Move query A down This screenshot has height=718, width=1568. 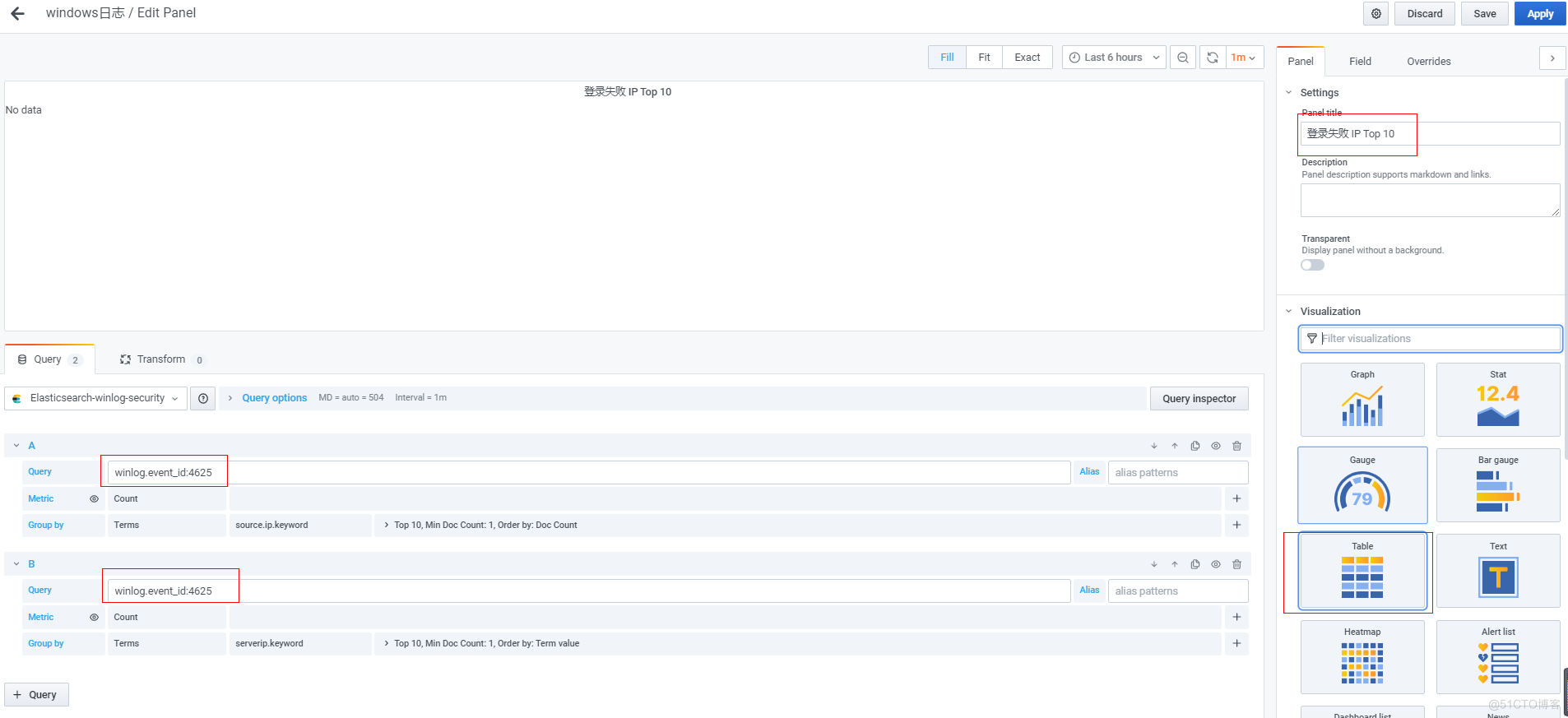1154,446
